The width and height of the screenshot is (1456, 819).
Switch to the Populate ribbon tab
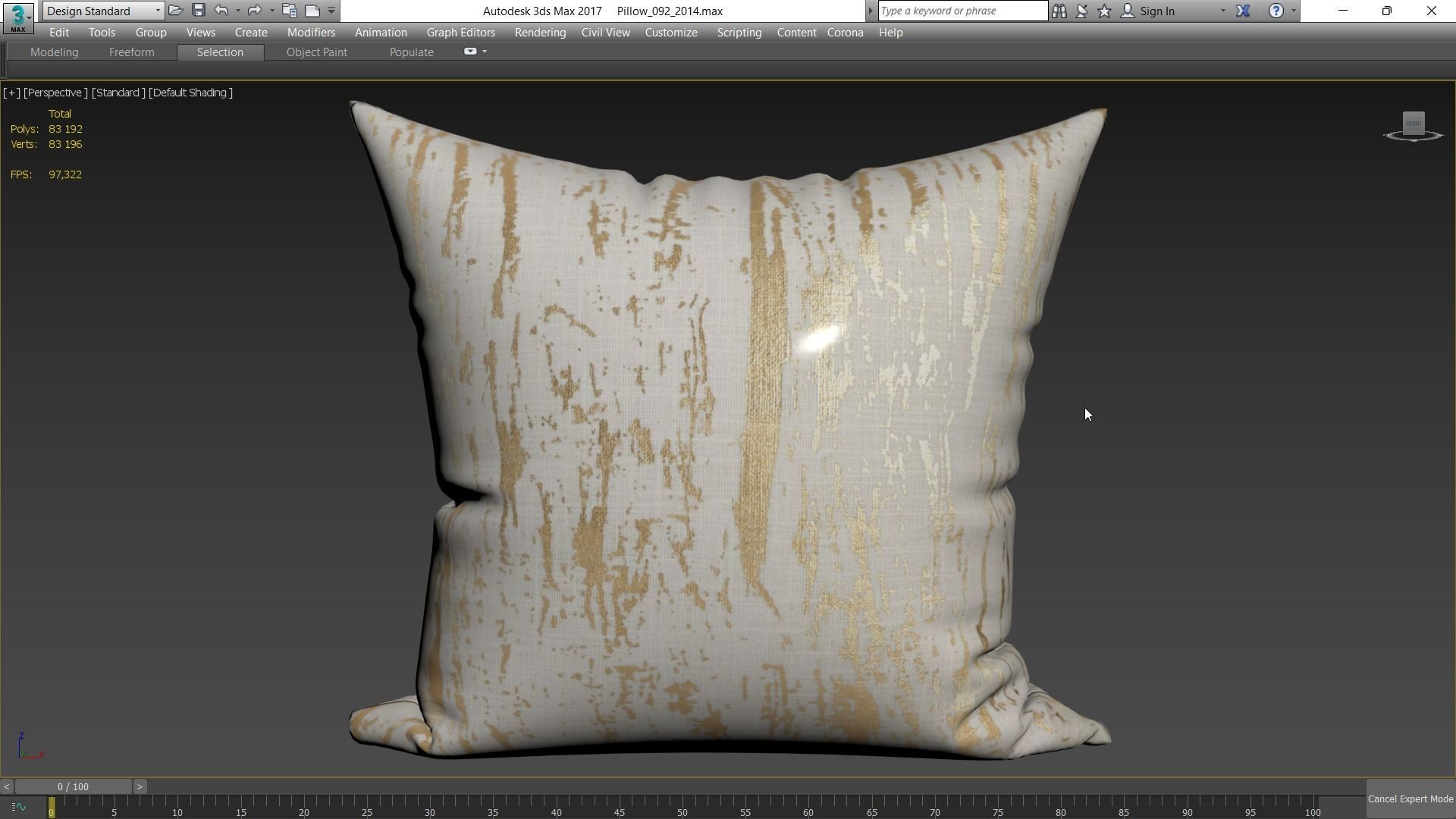coord(412,52)
